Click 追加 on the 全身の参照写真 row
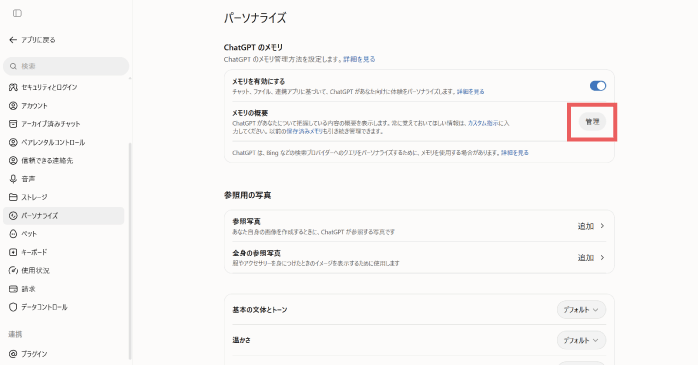The height and width of the screenshot is (365, 698). [x=586, y=258]
